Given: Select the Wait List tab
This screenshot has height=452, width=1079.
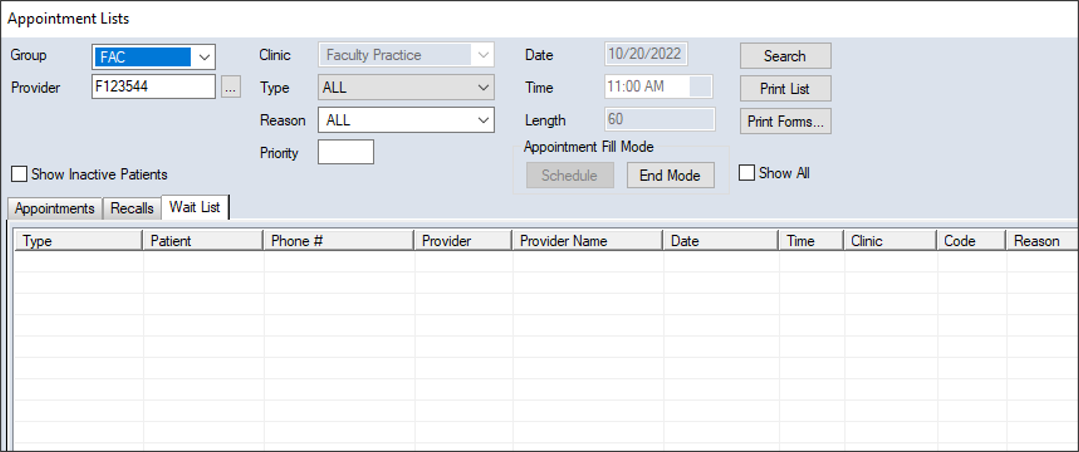Looking at the screenshot, I should [x=195, y=207].
